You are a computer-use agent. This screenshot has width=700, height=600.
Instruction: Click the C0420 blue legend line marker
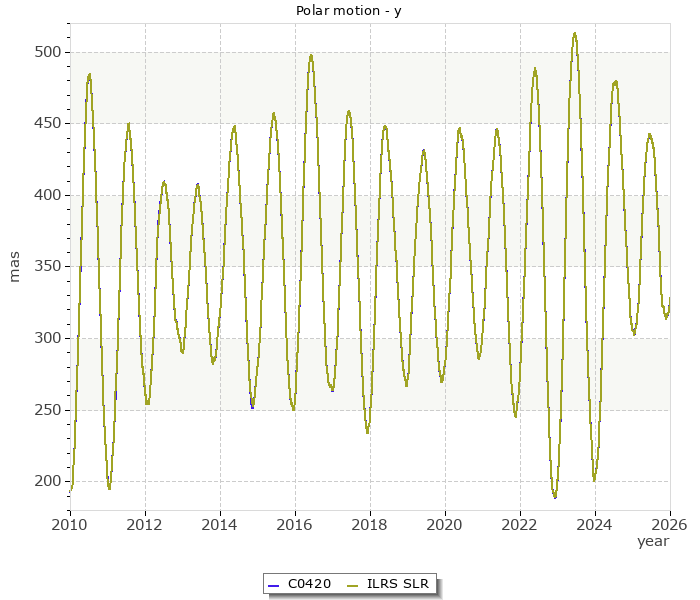[x=273, y=583]
